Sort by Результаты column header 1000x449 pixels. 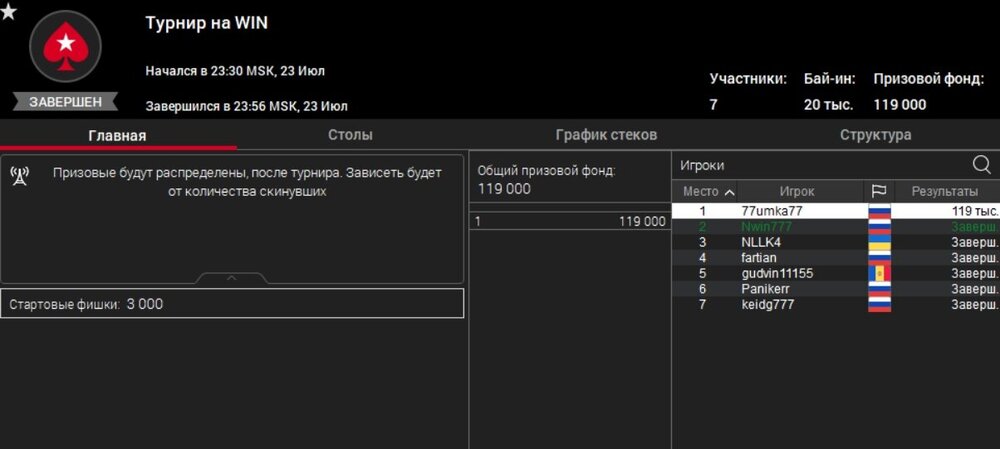944,191
